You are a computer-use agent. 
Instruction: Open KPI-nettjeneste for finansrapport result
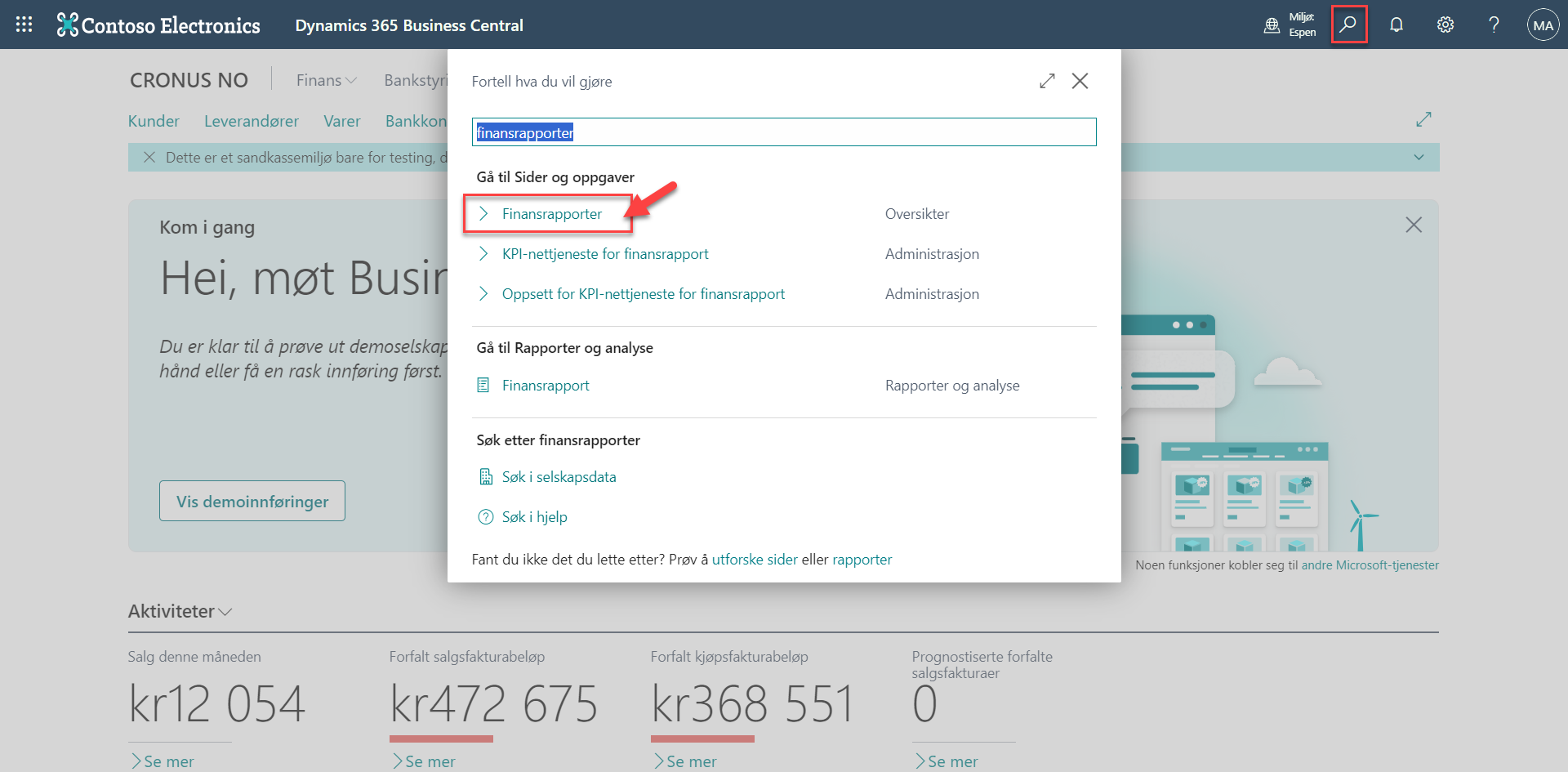(x=605, y=254)
